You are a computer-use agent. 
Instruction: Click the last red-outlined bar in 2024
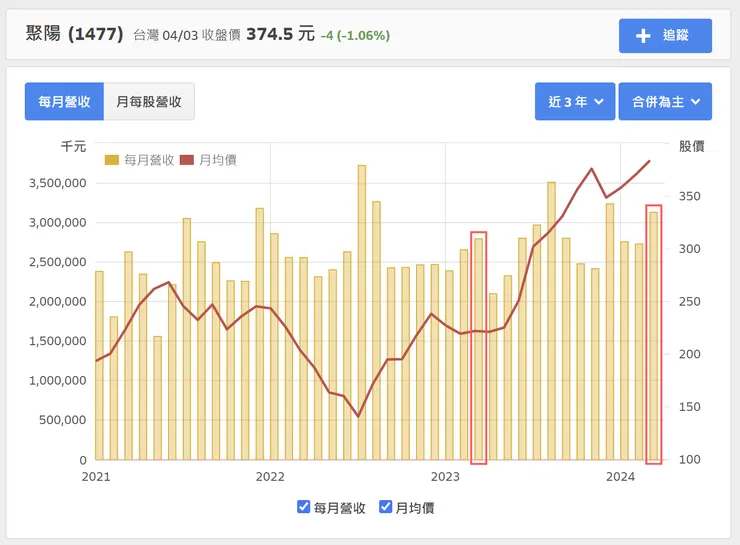click(653, 335)
